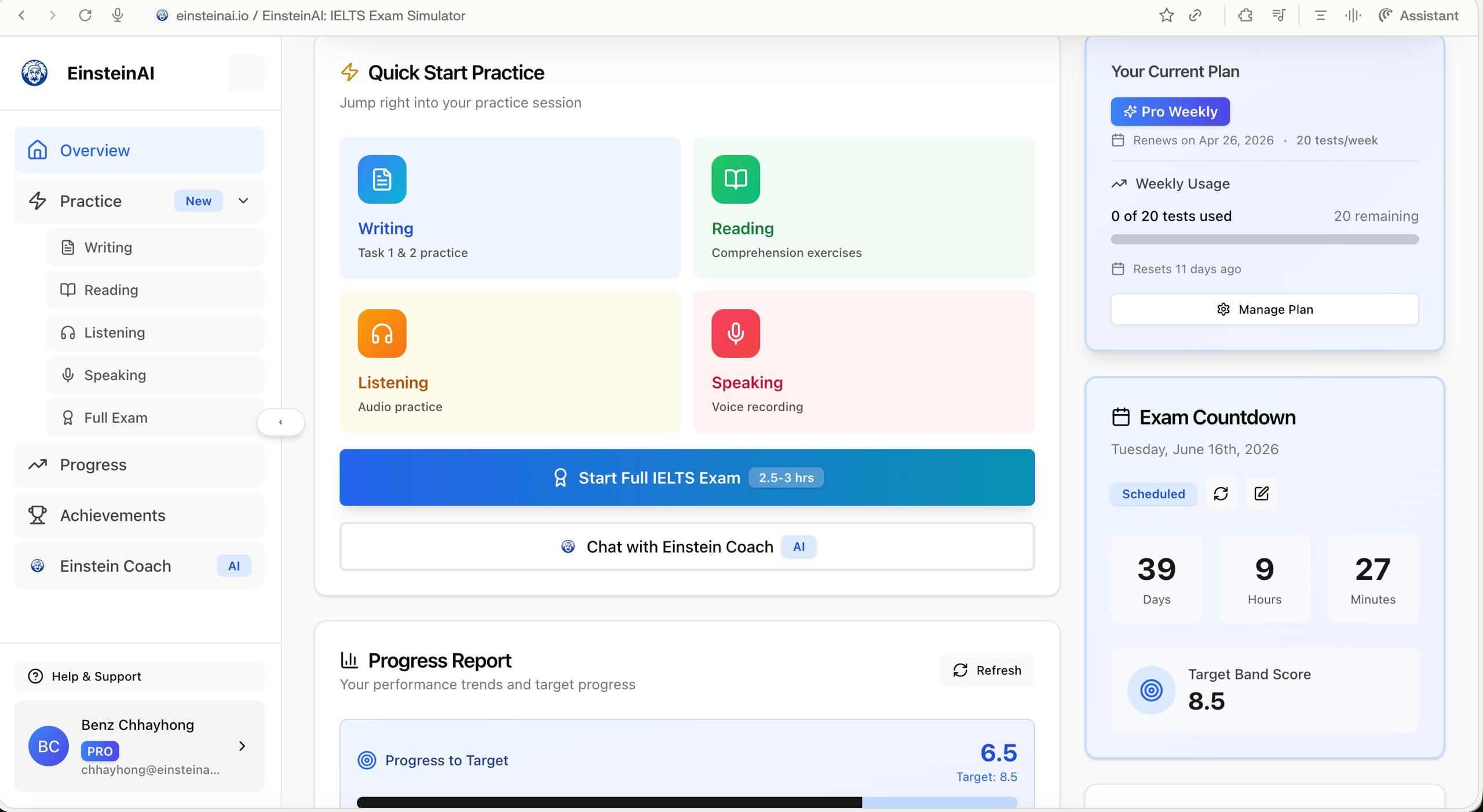Open the Achievements page
The width and height of the screenshot is (1483, 812).
(139, 515)
